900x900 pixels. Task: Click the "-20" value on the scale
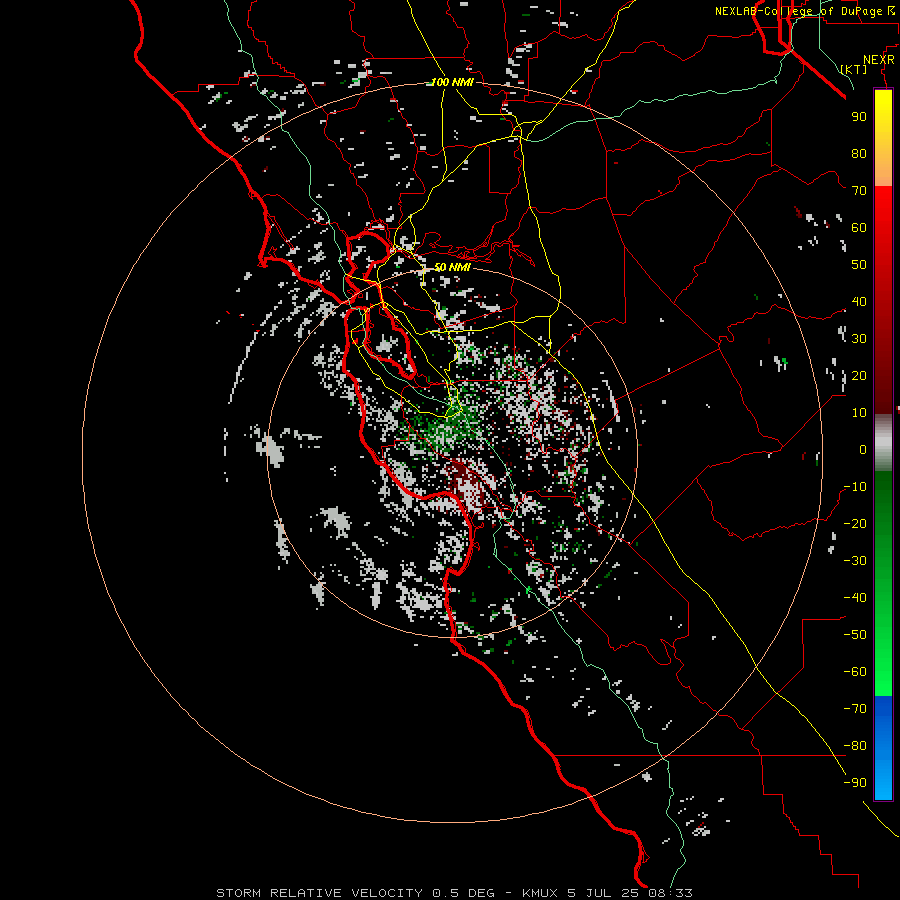coord(855,523)
